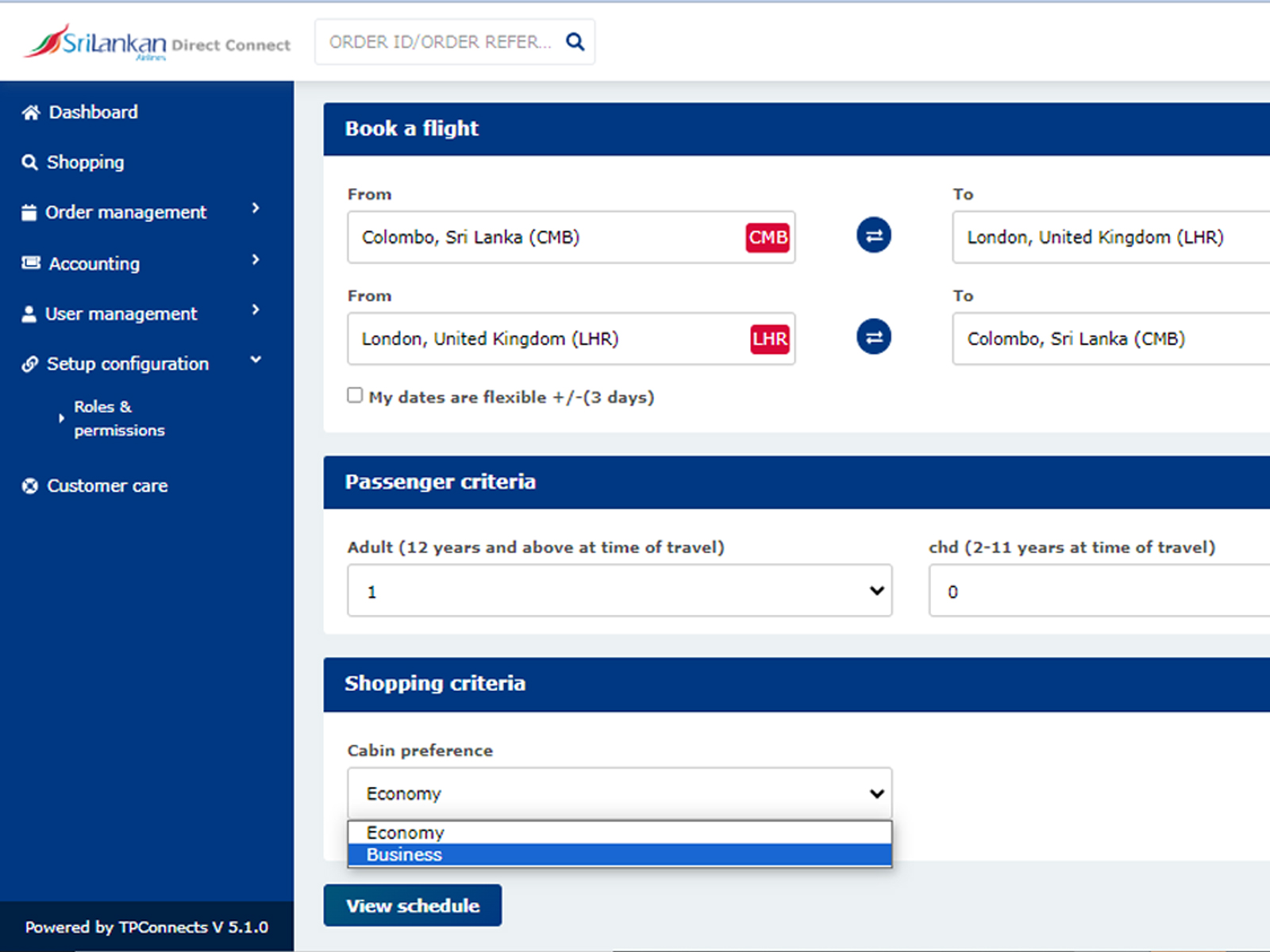Image resolution: width=1270 pixels, height=952 pixels.
Task: Click the SriLankan Airlines logo
Action: [x=97, y=42]
